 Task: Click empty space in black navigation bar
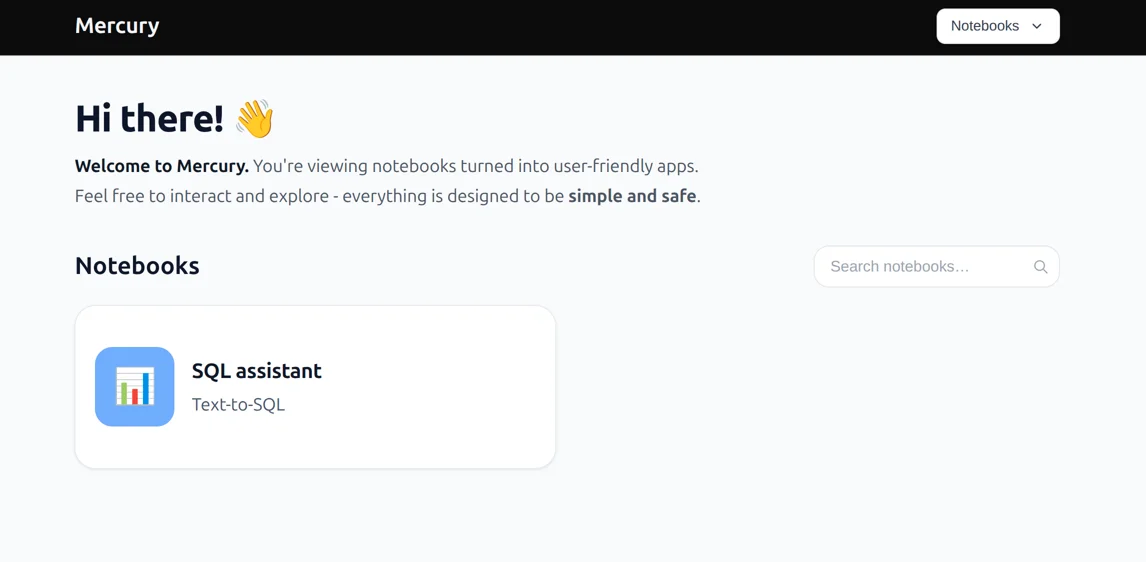click(550, 27)
